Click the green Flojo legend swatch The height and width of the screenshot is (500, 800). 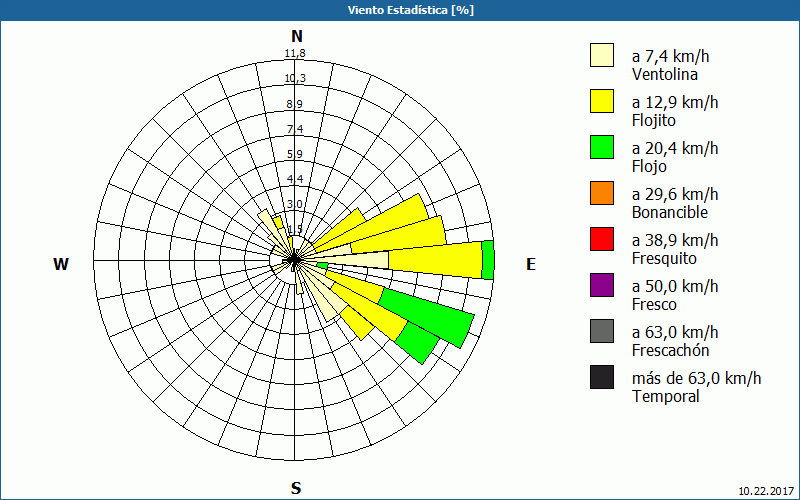[x=602, y=147]
